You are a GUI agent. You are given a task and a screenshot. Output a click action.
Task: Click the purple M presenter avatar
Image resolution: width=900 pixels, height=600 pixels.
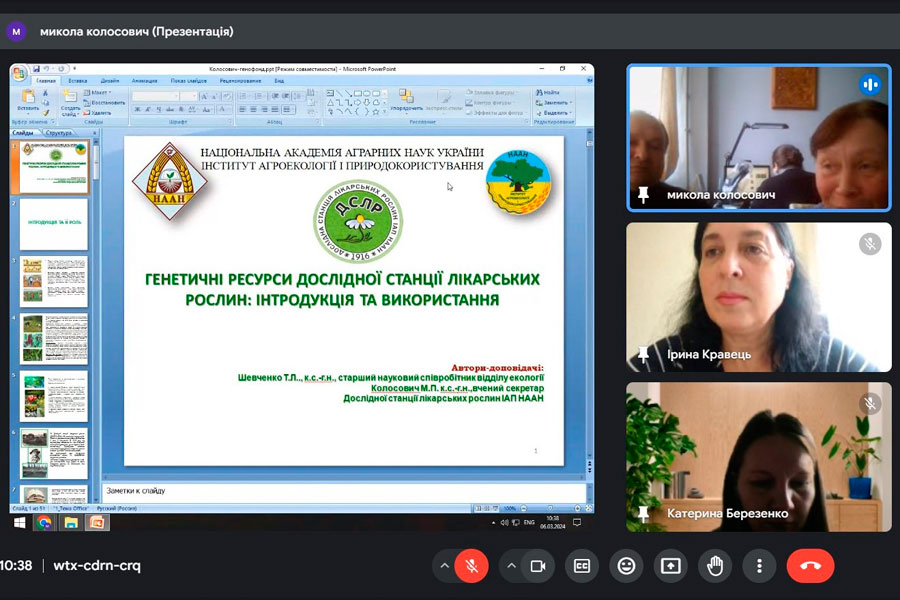(x=16, y=32)
